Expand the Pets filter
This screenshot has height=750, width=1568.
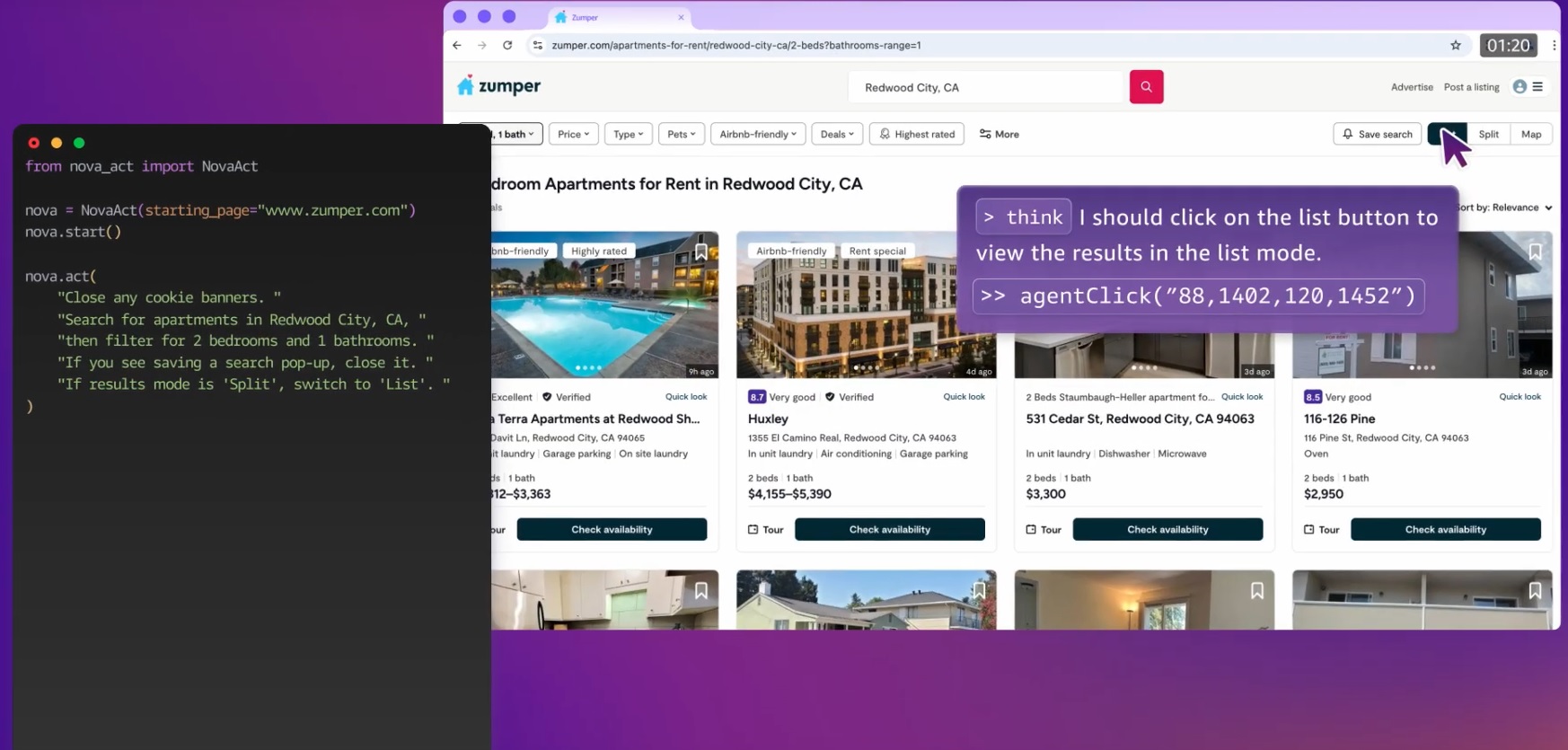682,134
